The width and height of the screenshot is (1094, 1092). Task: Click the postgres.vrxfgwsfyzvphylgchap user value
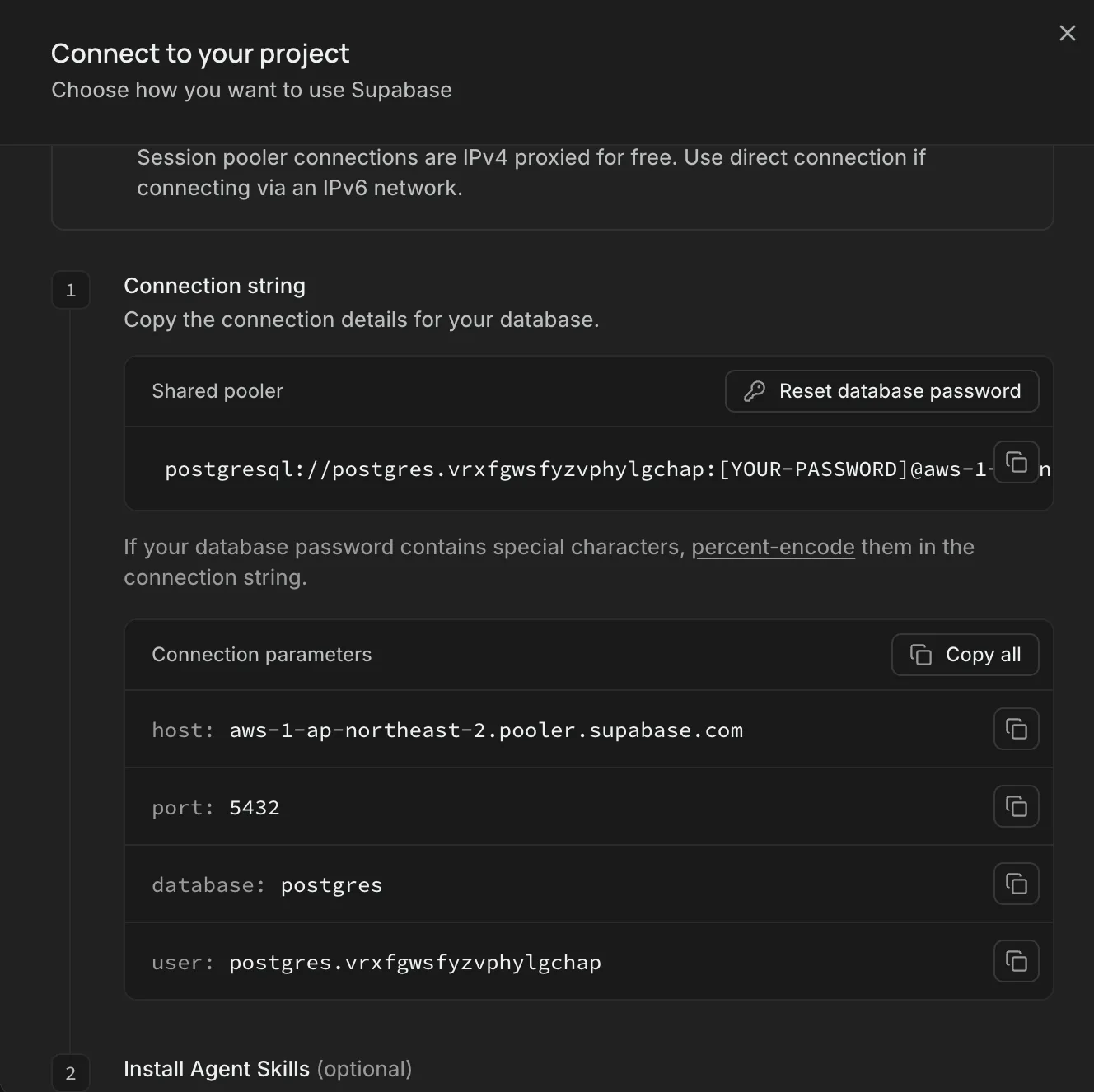(x=415, y=963)
